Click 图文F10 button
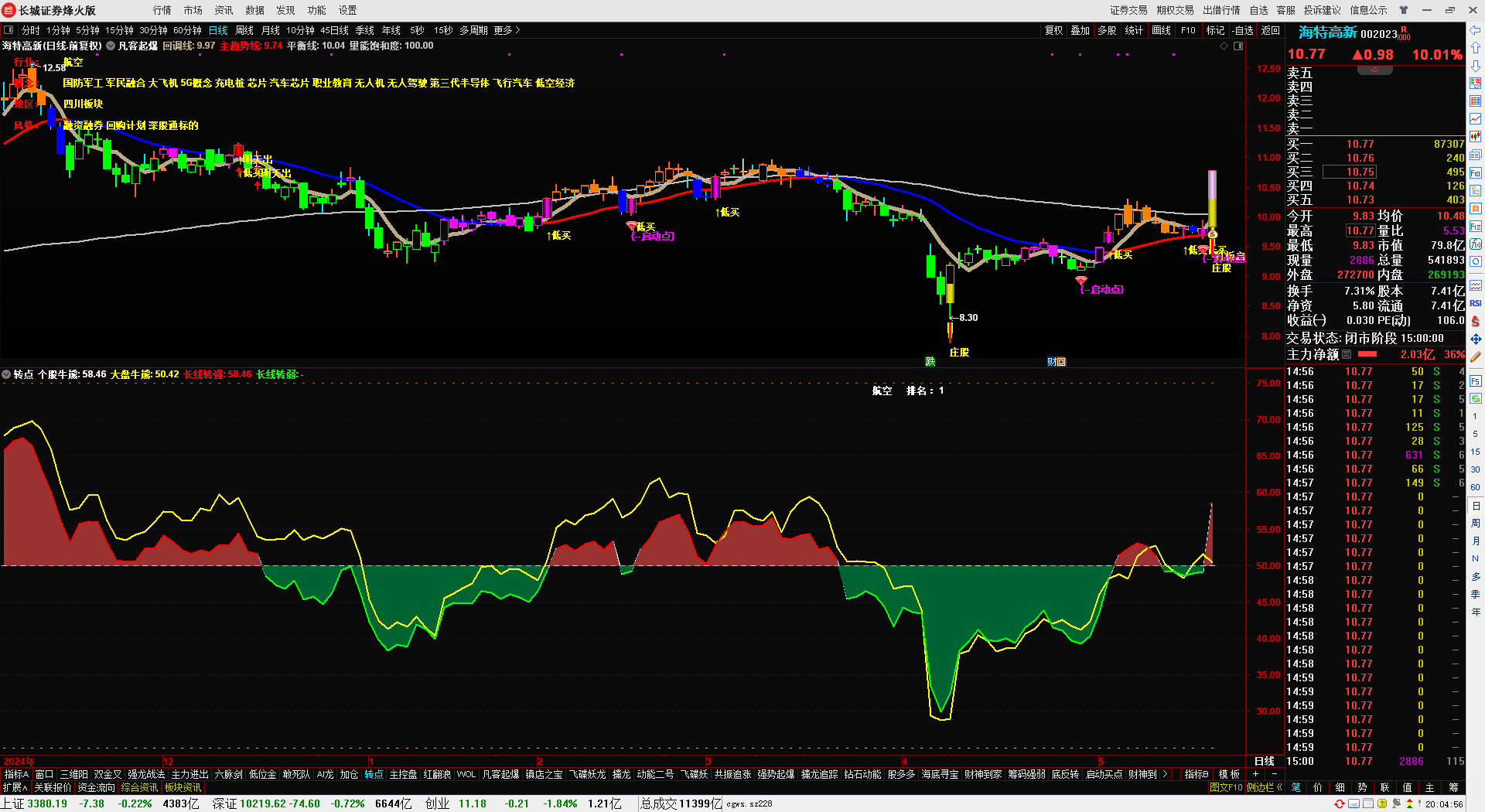Viewport: 1485px width, 812px height. pyautogui.click(x=1226, y=787)
